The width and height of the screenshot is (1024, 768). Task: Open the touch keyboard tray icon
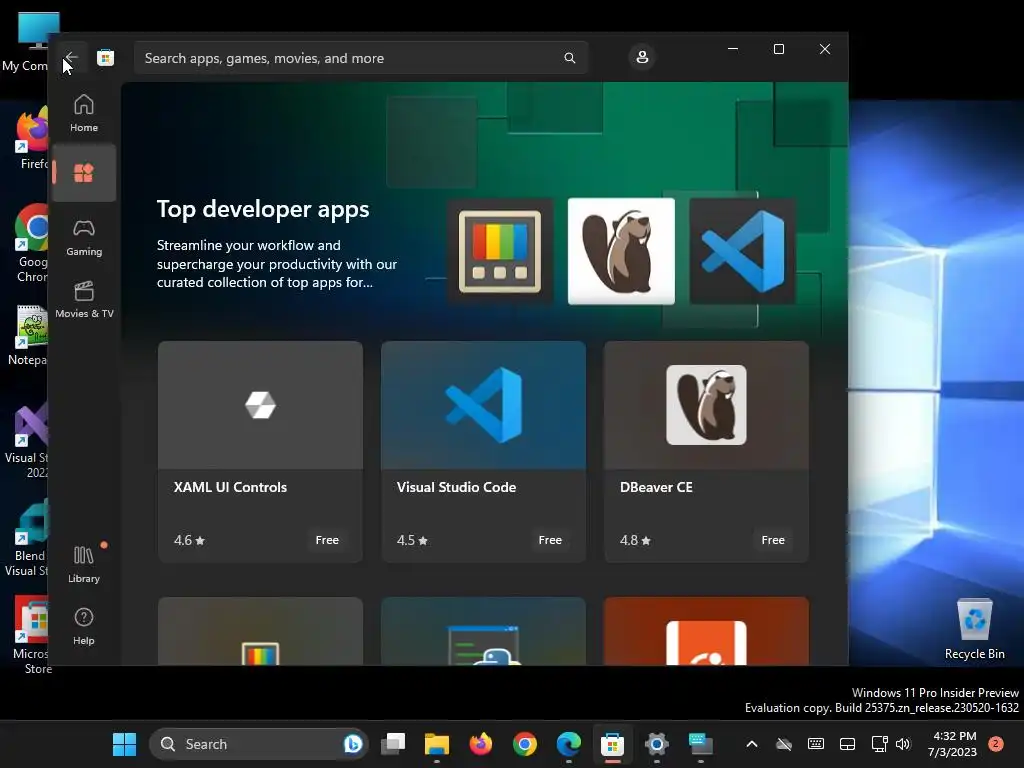[816, 744]
